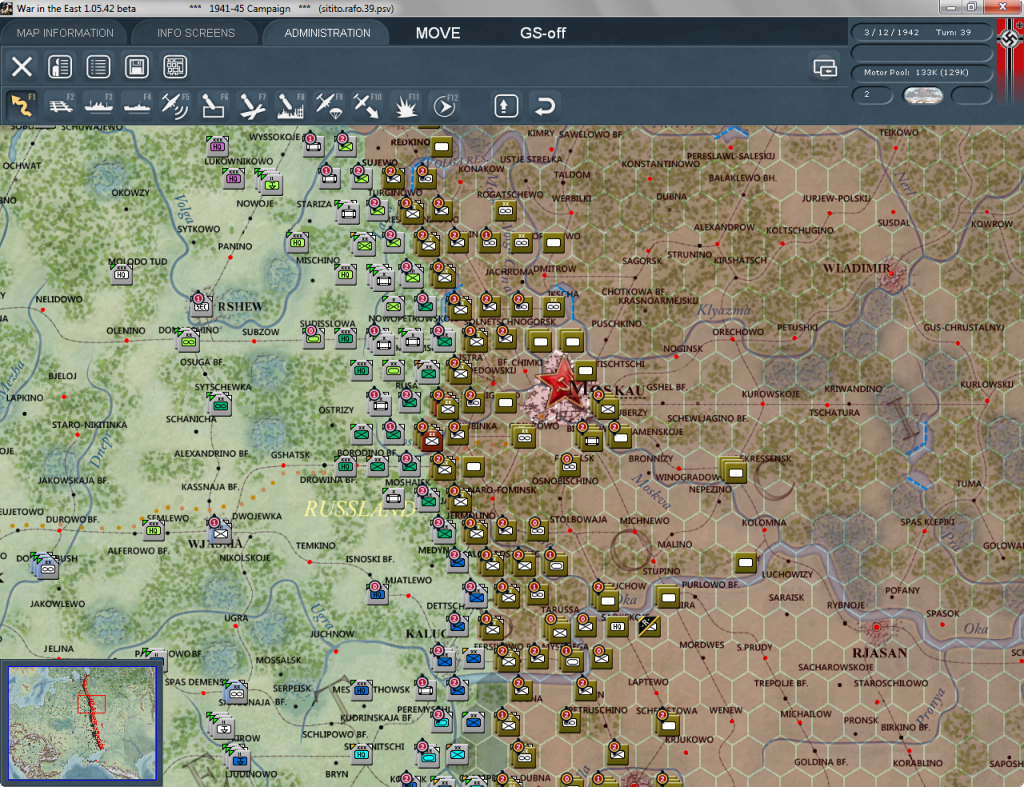Click the X quit icon in Administration row

coord(22,67)
